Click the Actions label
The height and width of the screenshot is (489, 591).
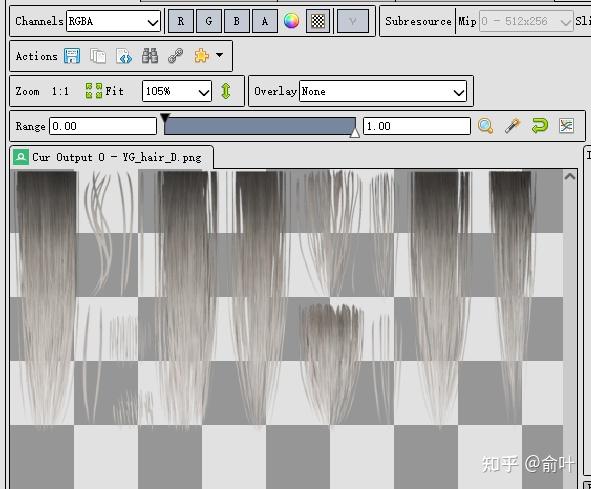tap(37, 56)
